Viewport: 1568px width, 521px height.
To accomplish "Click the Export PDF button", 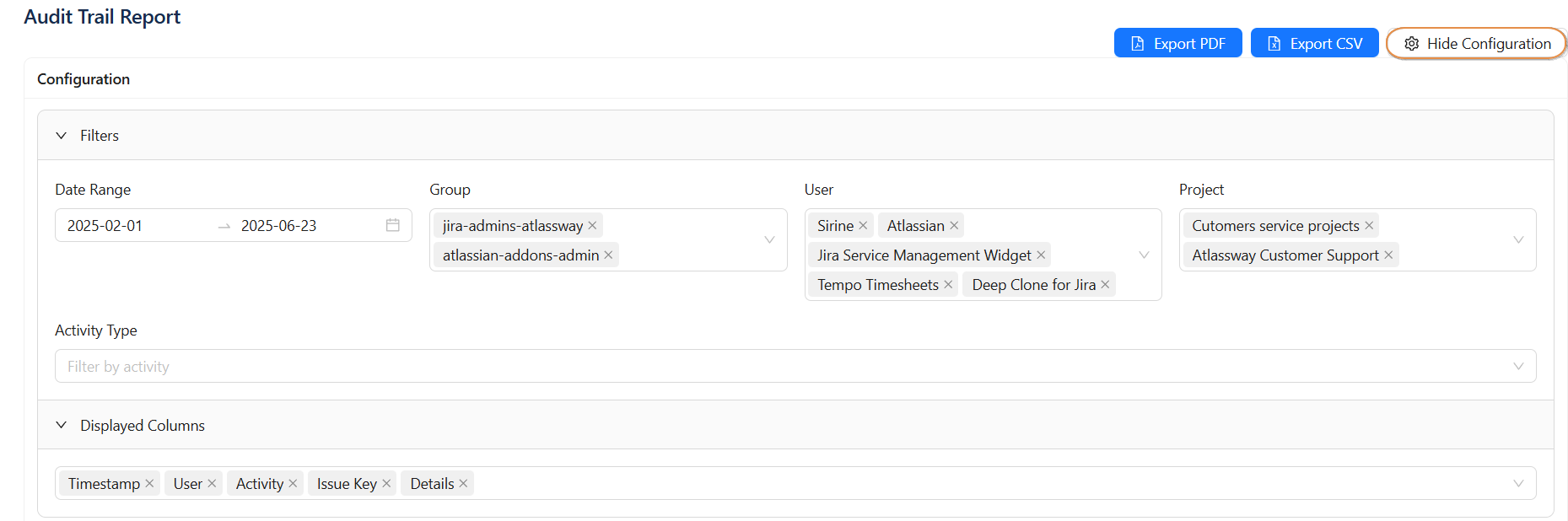I will coord(1177,43).
